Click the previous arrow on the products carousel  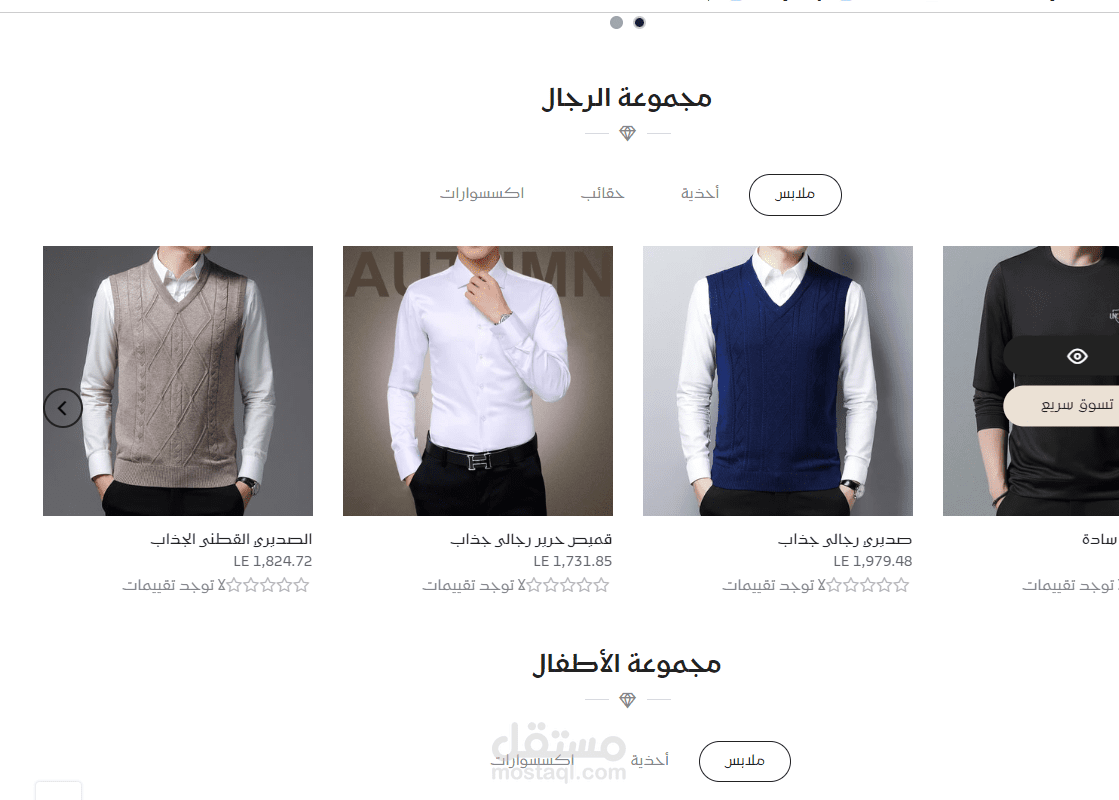click(63, 408)
